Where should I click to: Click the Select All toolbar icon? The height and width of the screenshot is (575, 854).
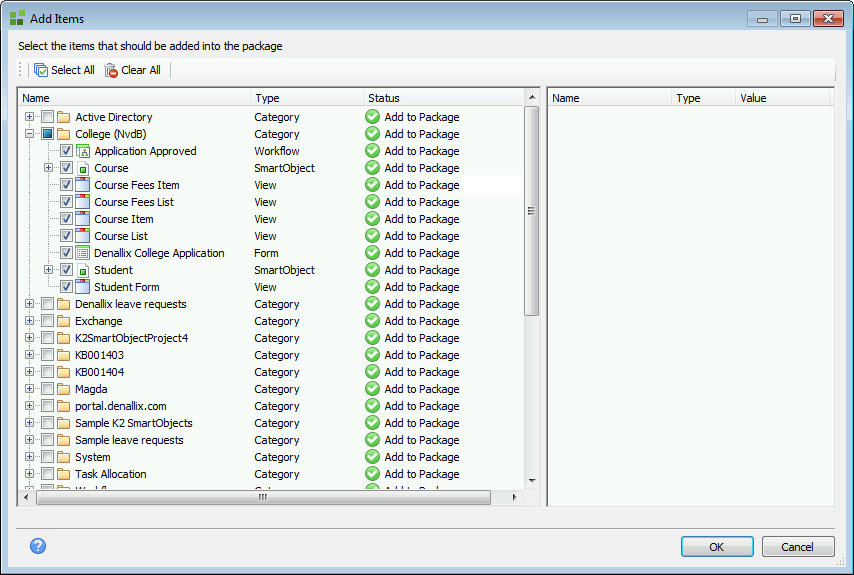pyautogui.click(x=41, y=70)
